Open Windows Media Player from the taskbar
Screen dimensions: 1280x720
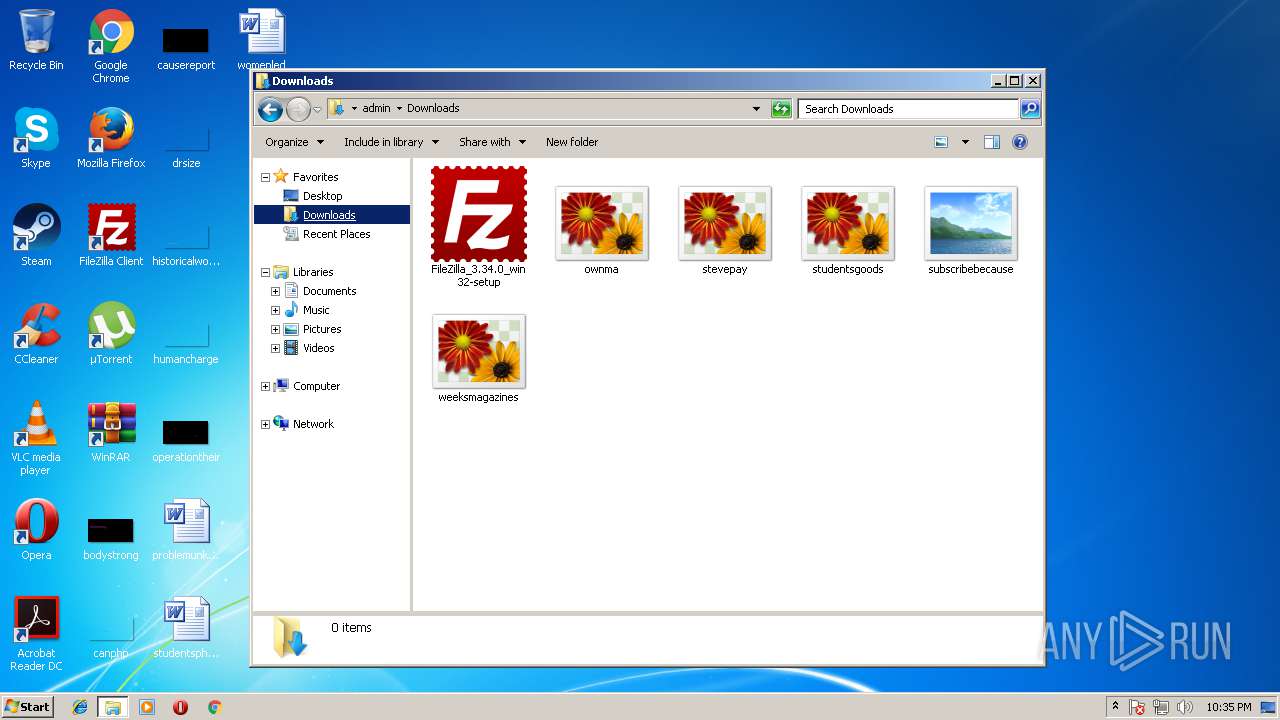click(x=147, y=707)
